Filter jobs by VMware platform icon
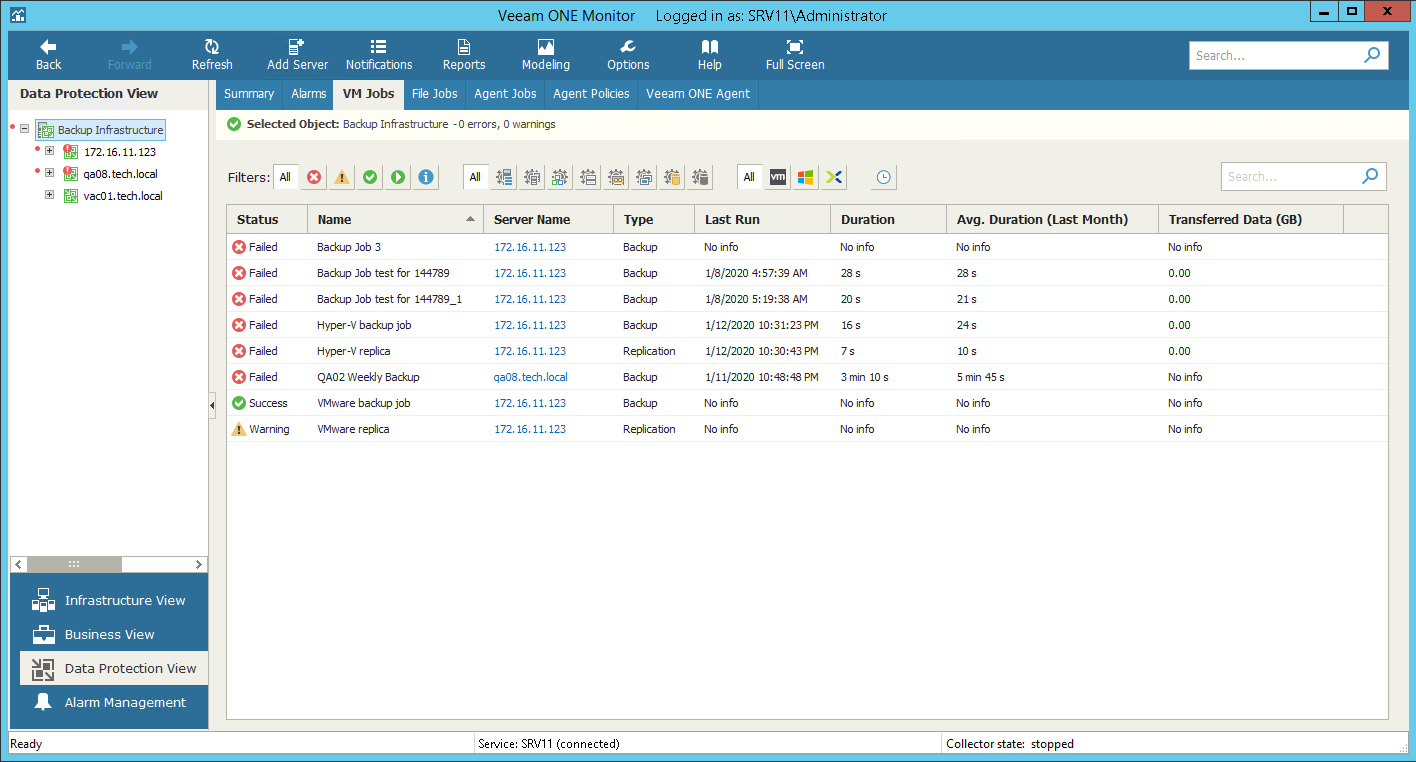The width and height of the screenshot is (1416, 762). 777,177
